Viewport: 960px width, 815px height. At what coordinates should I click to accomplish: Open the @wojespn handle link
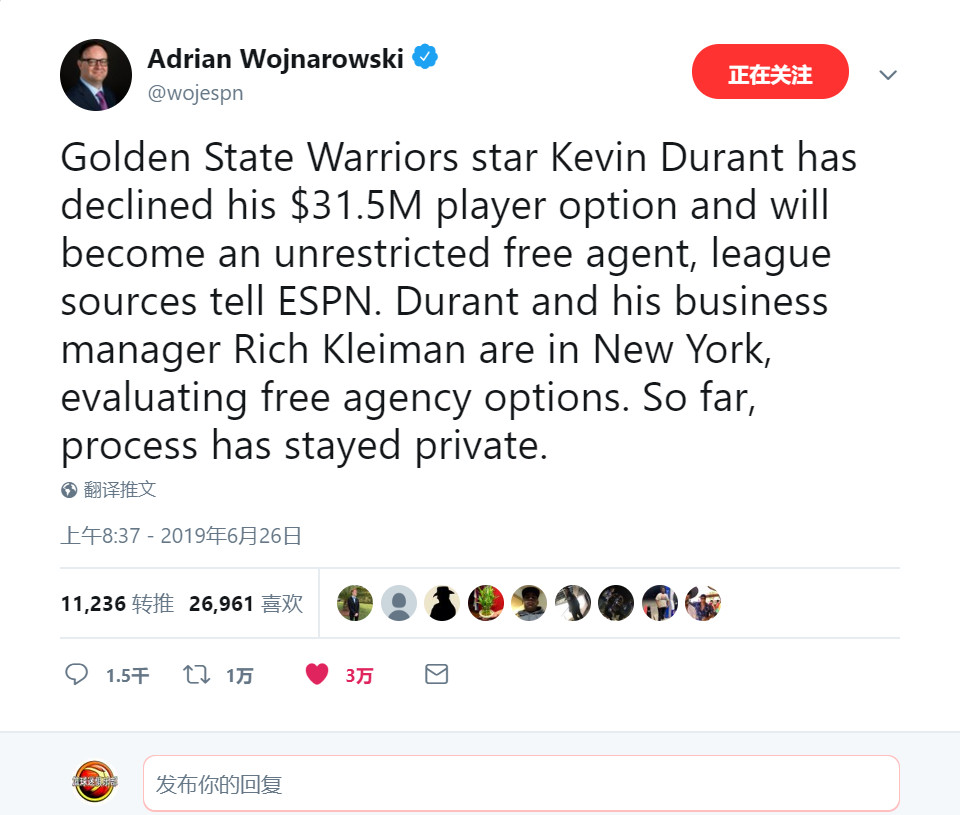point(195,93)
